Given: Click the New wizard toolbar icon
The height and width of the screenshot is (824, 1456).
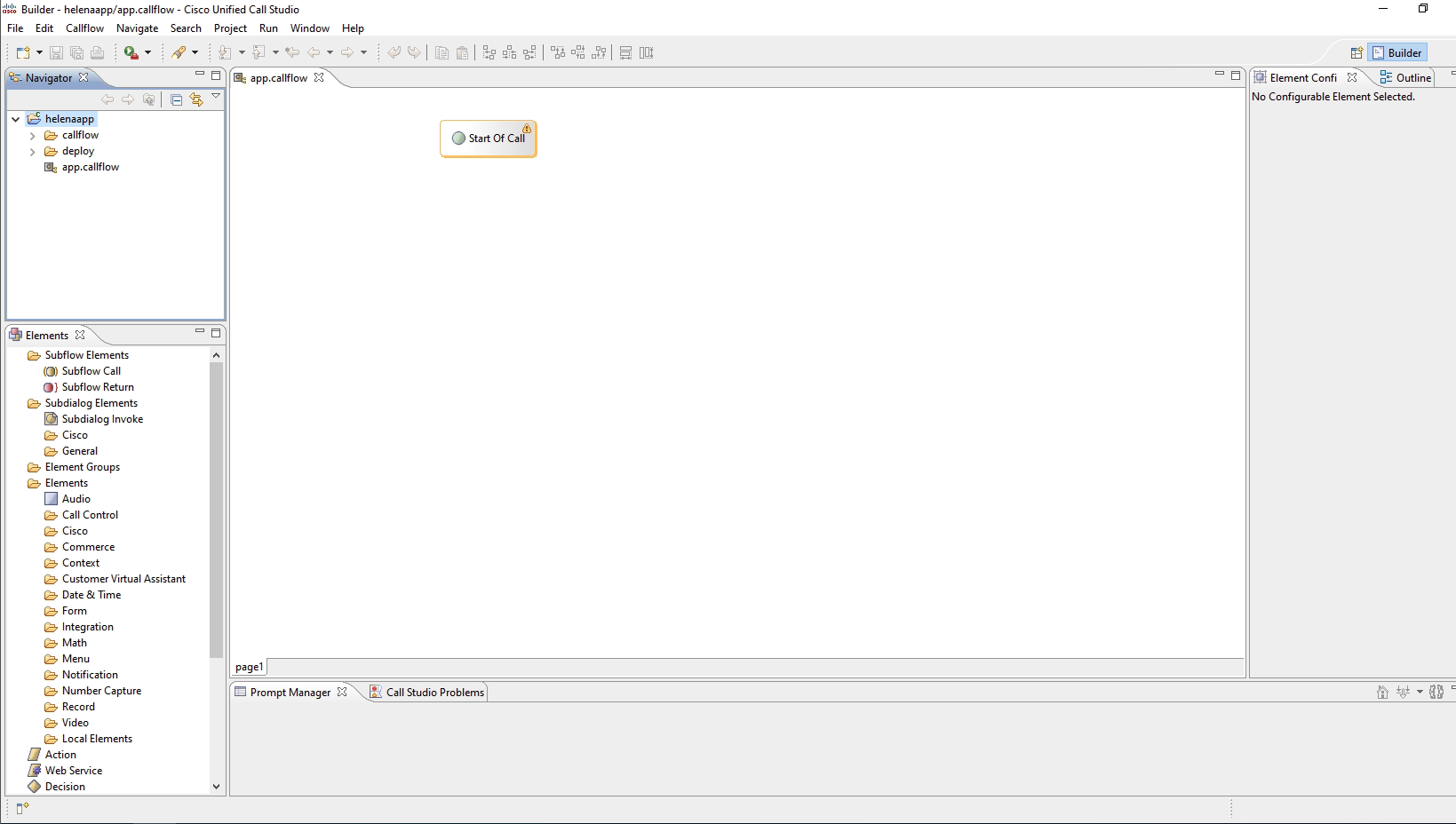Looking at the screenshot, I should tap(23, 53).
